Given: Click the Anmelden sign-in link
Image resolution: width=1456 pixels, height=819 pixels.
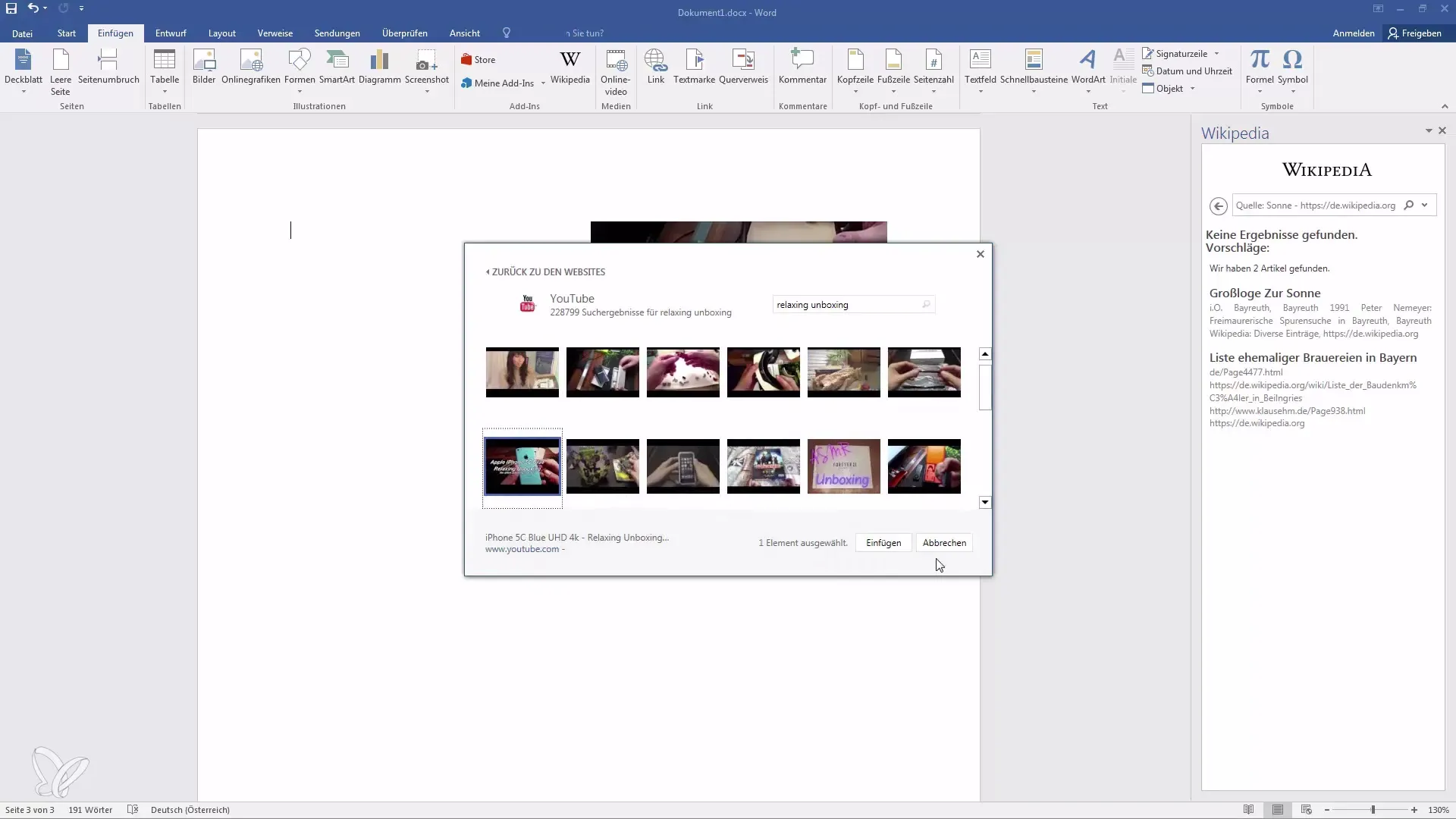Looking at the screenshot, I should (1354, 33).
